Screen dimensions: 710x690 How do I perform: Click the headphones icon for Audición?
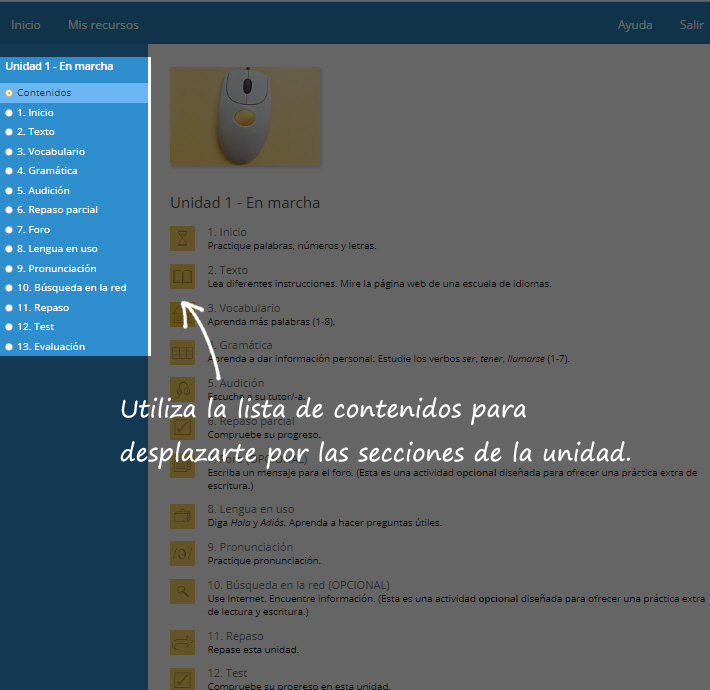[182, 389]
